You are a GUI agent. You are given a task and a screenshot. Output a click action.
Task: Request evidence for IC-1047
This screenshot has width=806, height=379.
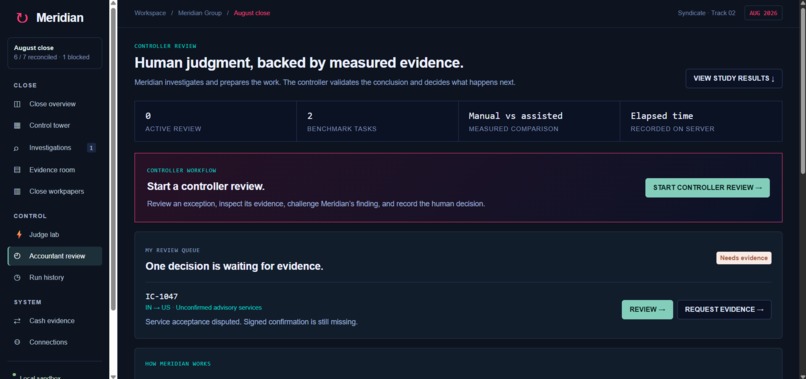(x=724, y=310)
